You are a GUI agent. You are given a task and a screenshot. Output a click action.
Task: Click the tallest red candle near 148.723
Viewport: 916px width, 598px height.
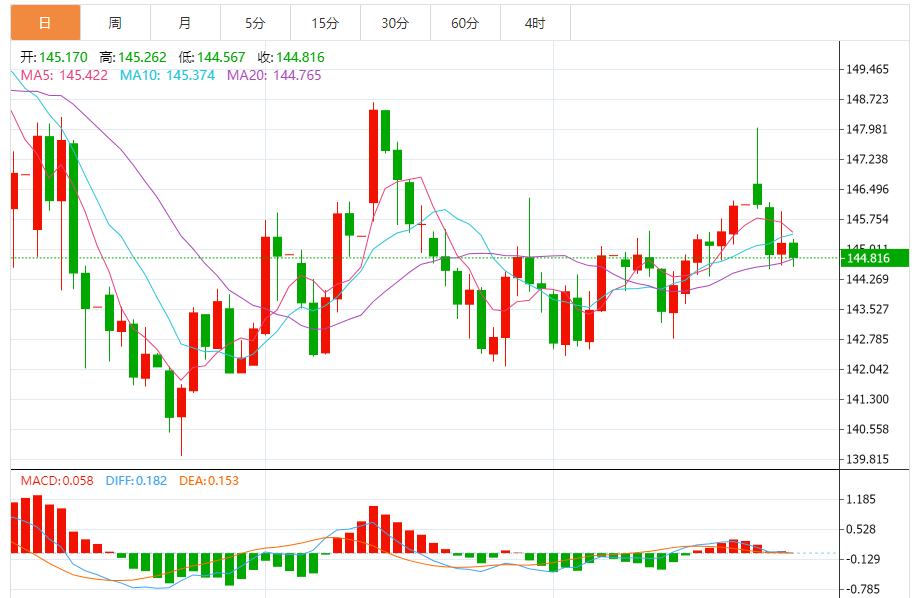(x=374, y=157)
